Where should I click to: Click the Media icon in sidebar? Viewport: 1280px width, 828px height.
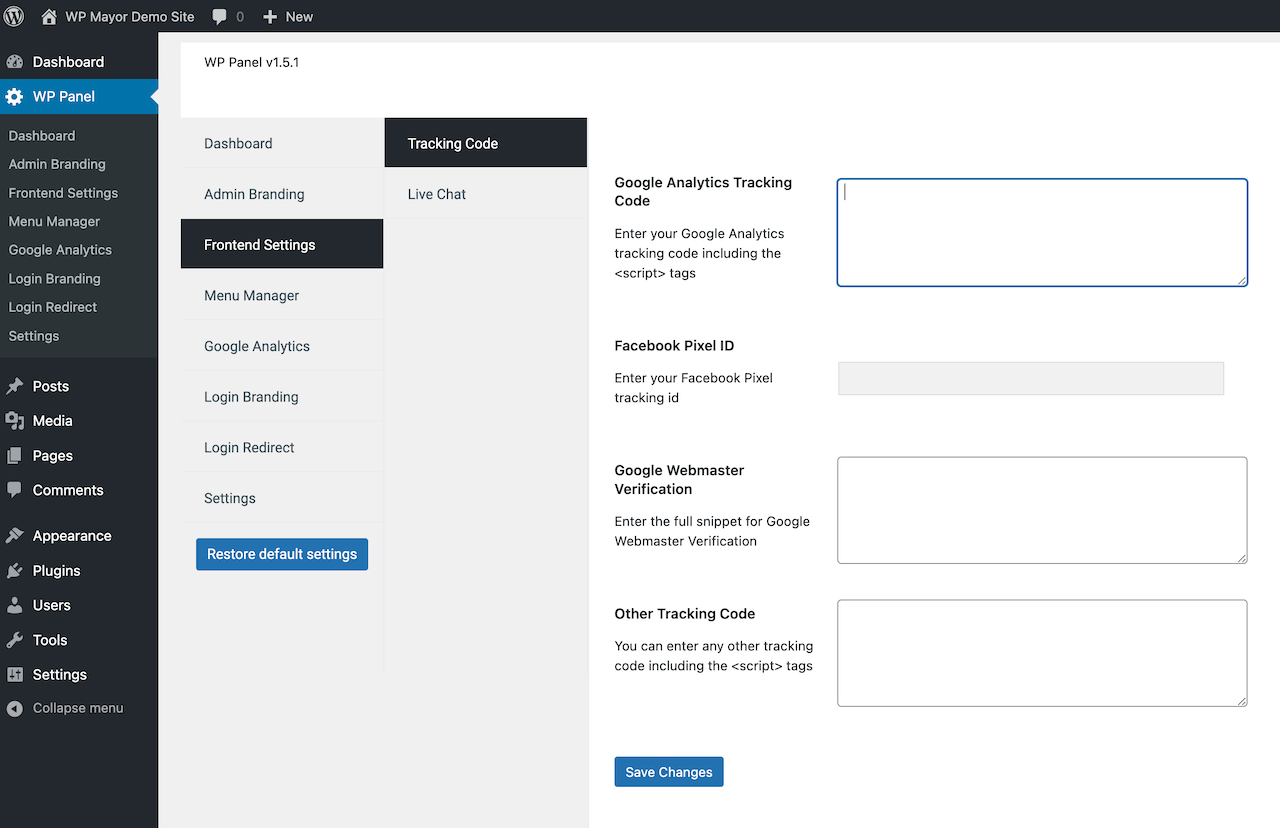coord(14,421)
